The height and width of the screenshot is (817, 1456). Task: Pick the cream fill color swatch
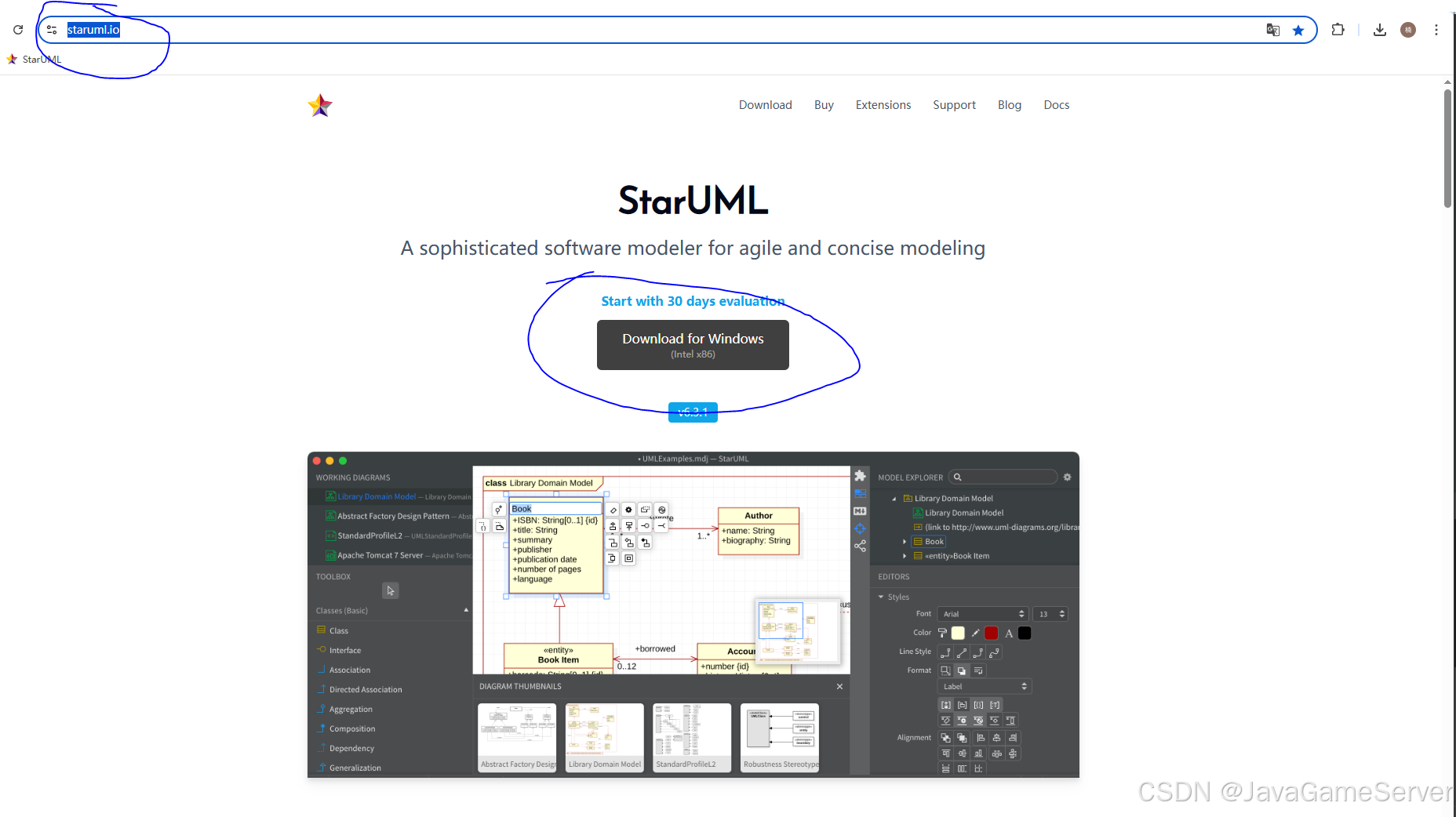tap(958, 634)
